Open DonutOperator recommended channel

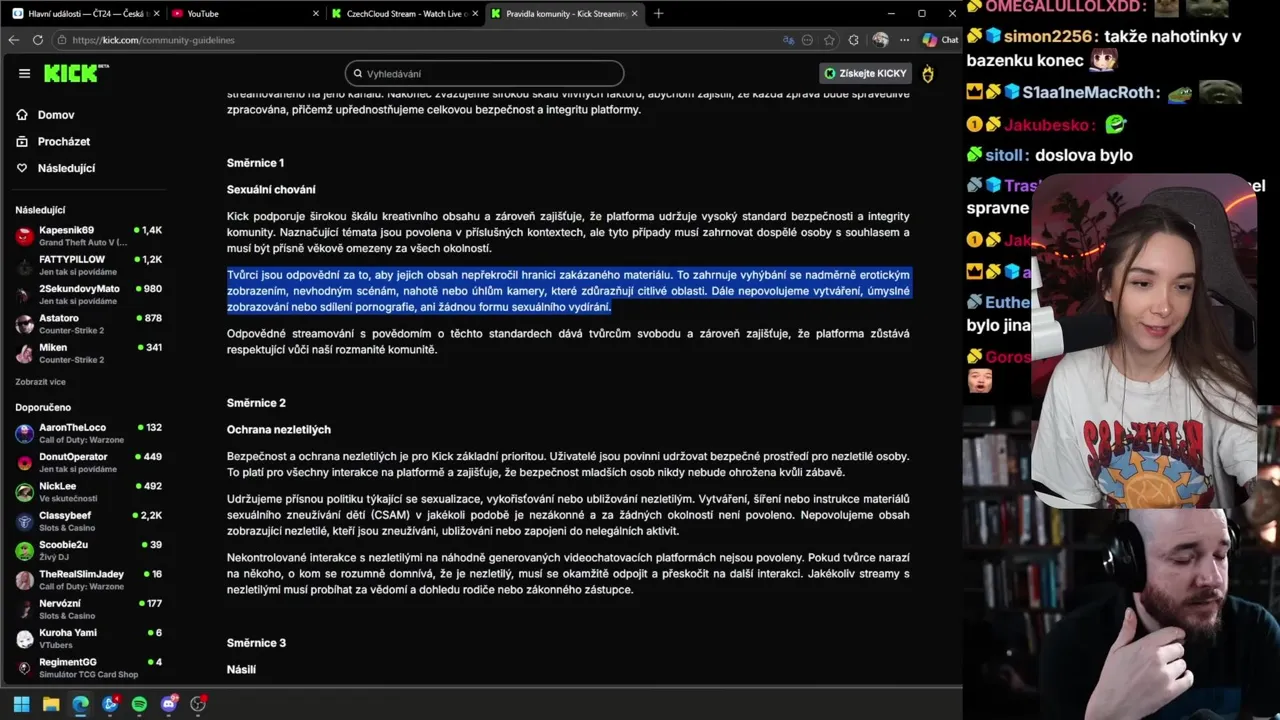(88, 462)
